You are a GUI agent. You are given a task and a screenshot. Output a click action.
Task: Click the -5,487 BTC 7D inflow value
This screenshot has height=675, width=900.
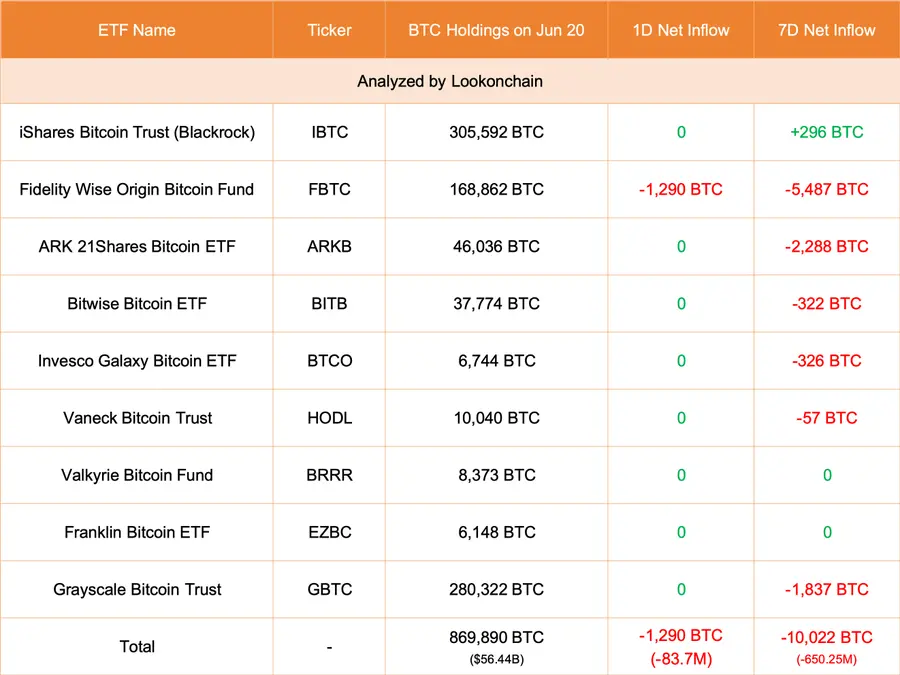pyautogui.click(x=826, y=189)
